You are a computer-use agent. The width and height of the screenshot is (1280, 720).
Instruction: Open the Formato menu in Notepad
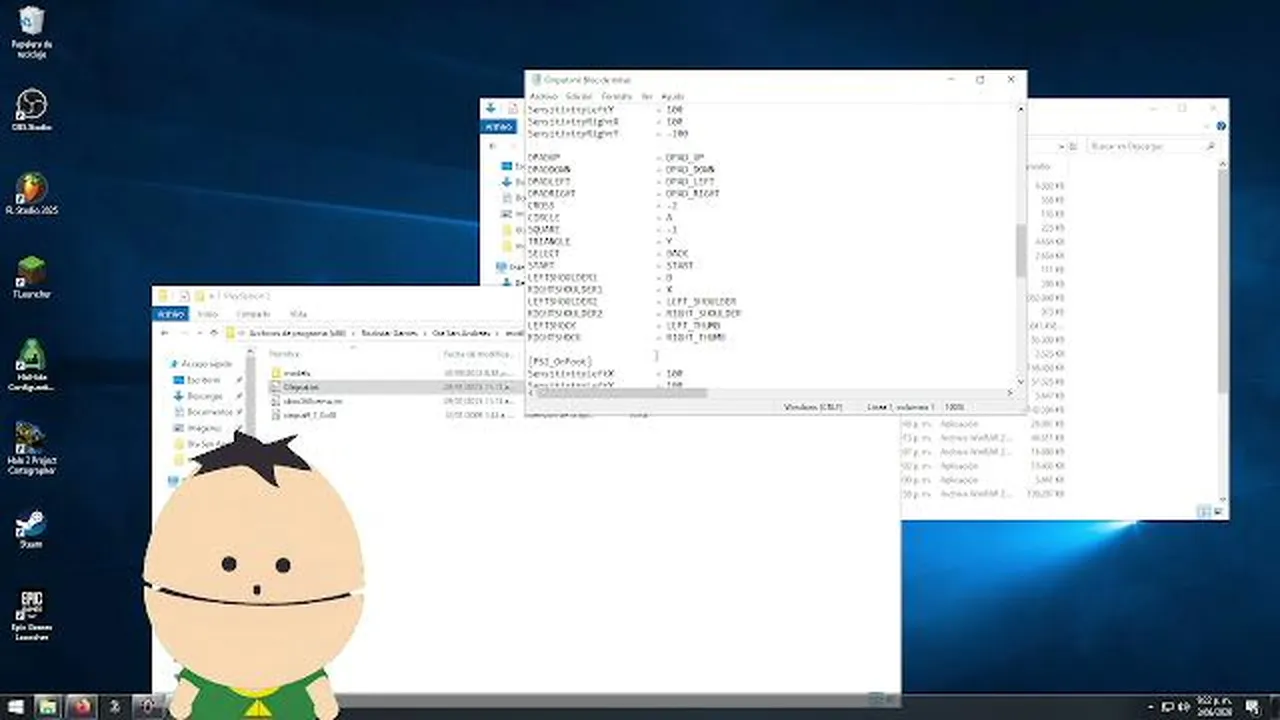[616, 96]
